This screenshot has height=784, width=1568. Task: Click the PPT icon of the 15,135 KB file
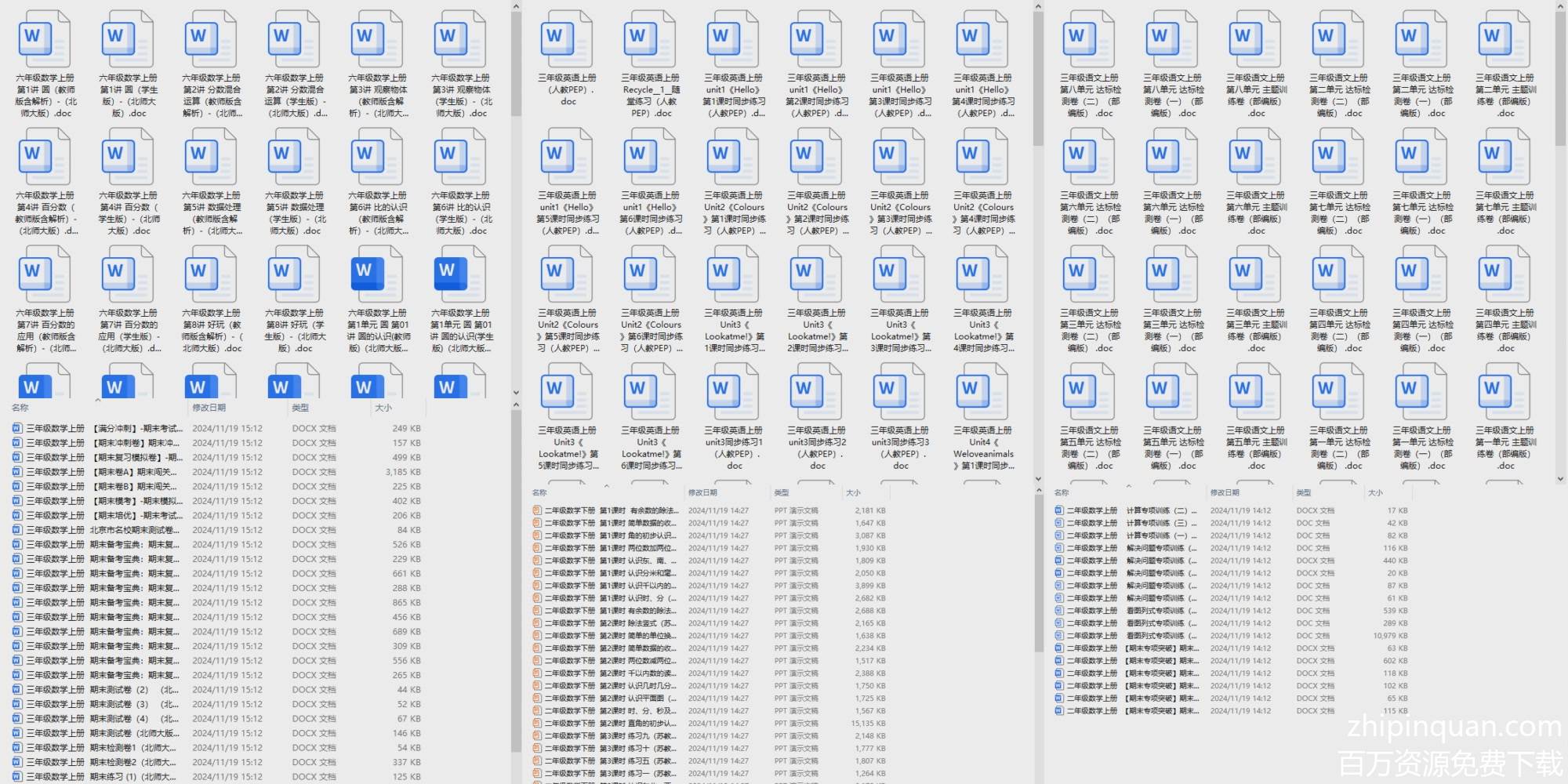[537, 724]
